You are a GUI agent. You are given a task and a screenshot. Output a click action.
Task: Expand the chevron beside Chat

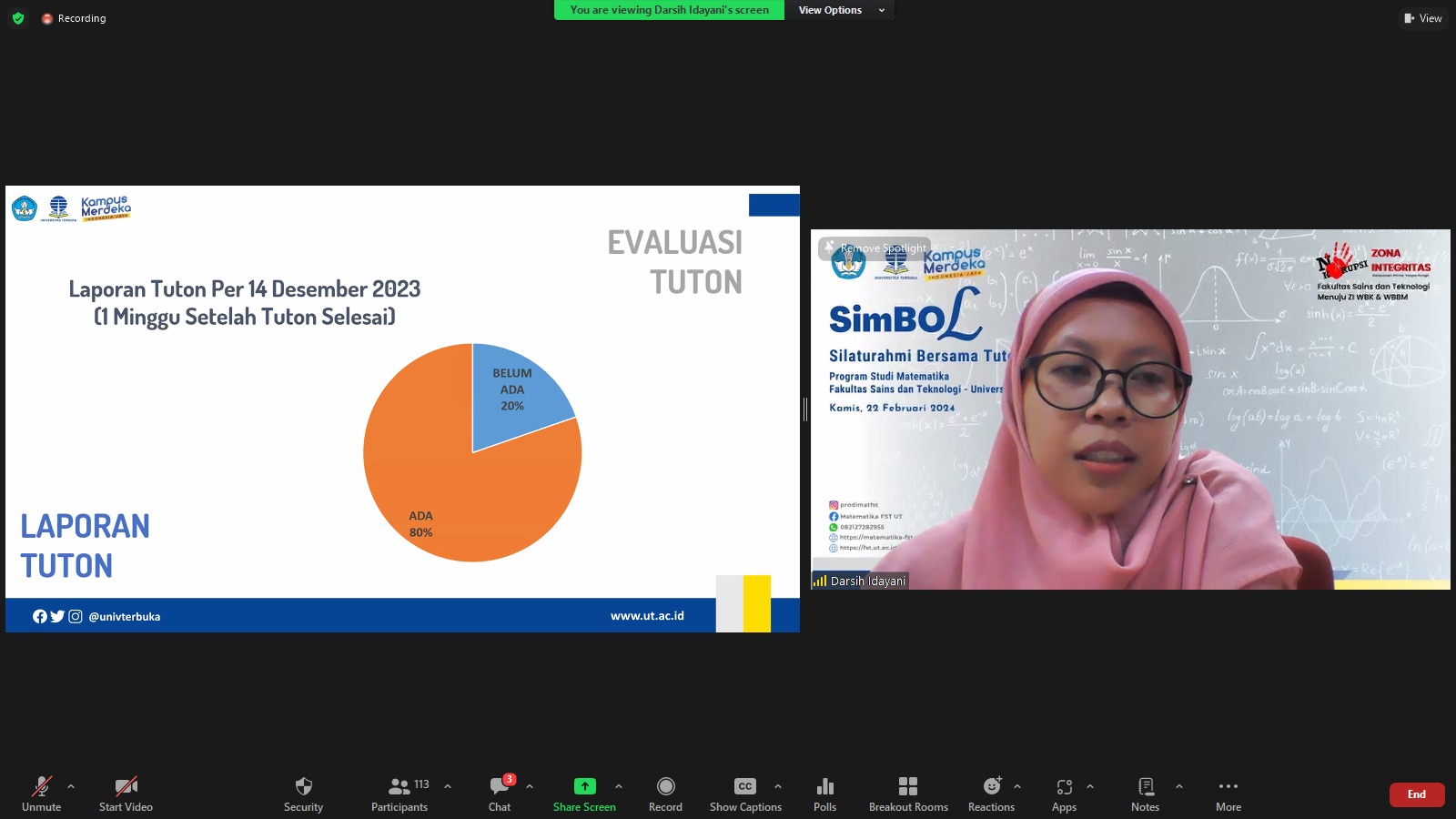coord(530,786)
